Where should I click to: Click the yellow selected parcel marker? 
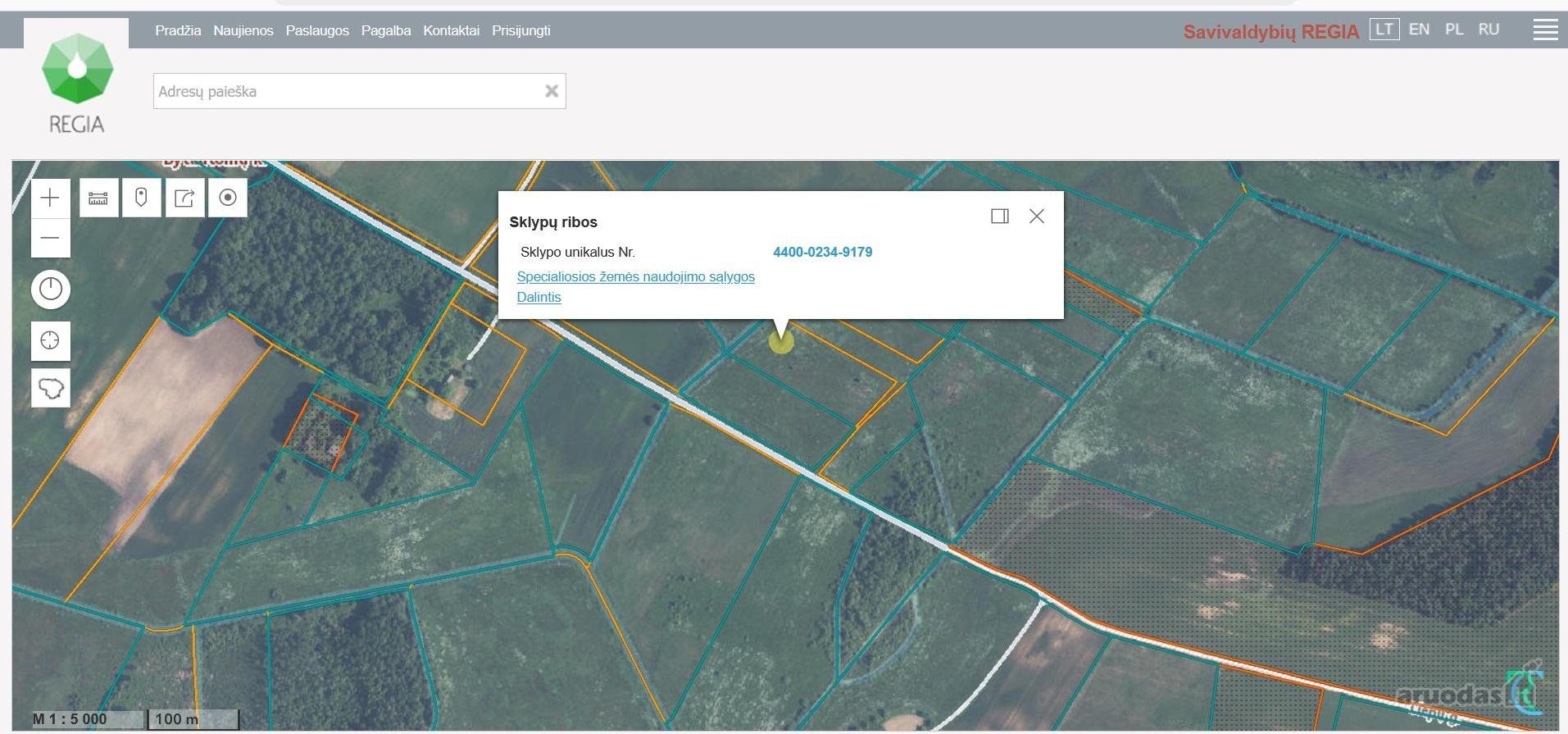pyautogui.click(x=781, y=341)
